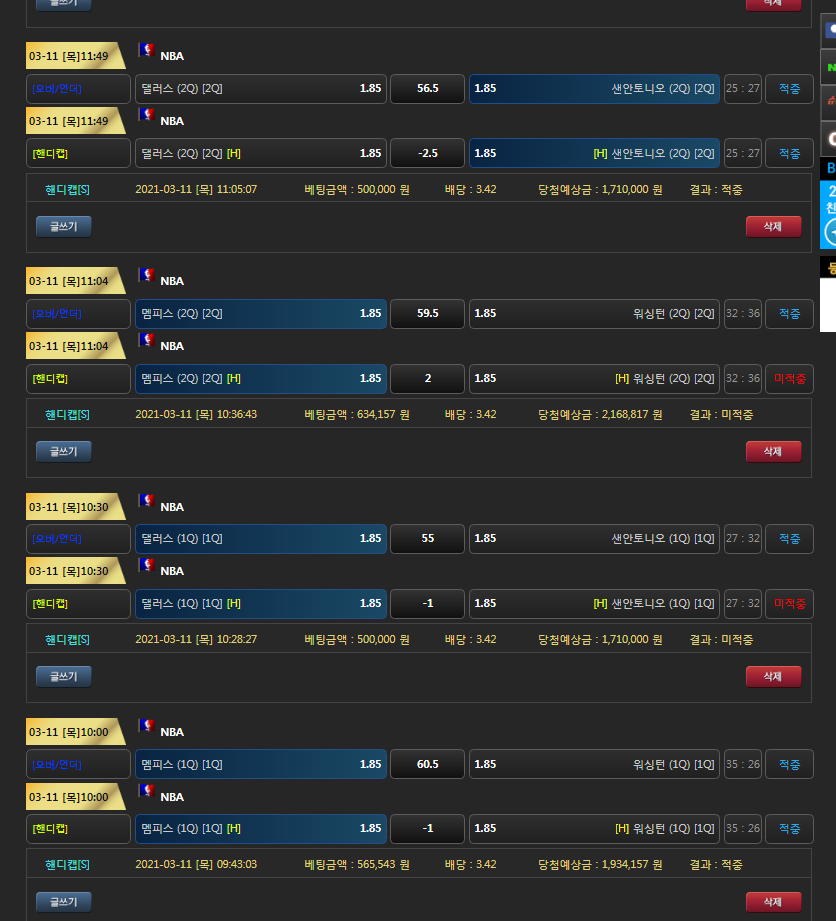Select the 멤피스 (1Q) handicap pick
This screenshot has width=836, height=921.
[261, 829]
